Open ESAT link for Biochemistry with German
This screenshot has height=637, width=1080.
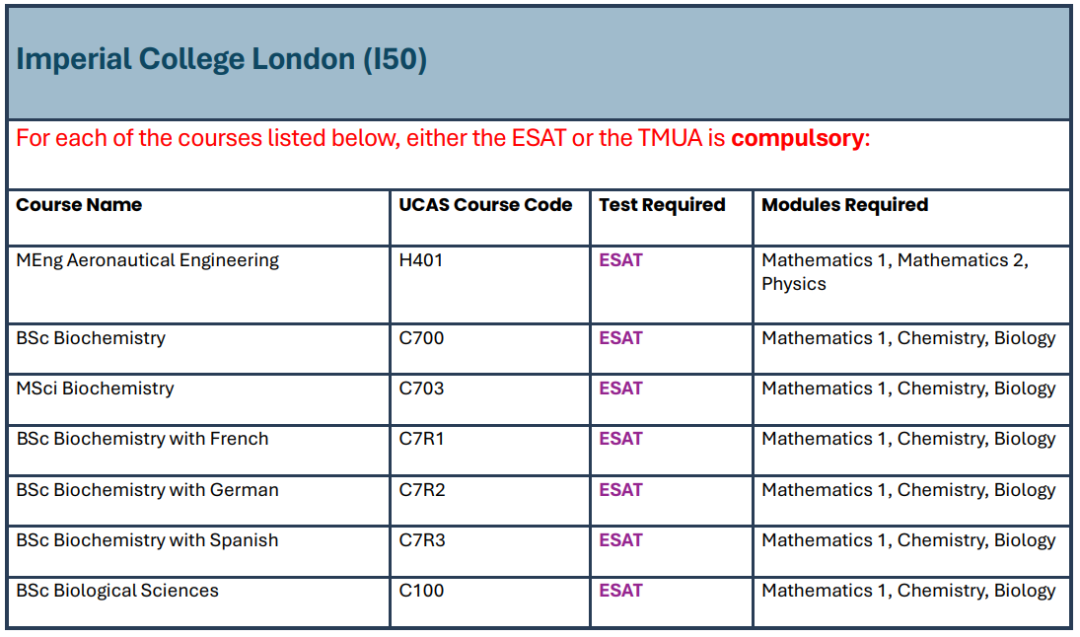coord(620,490)
